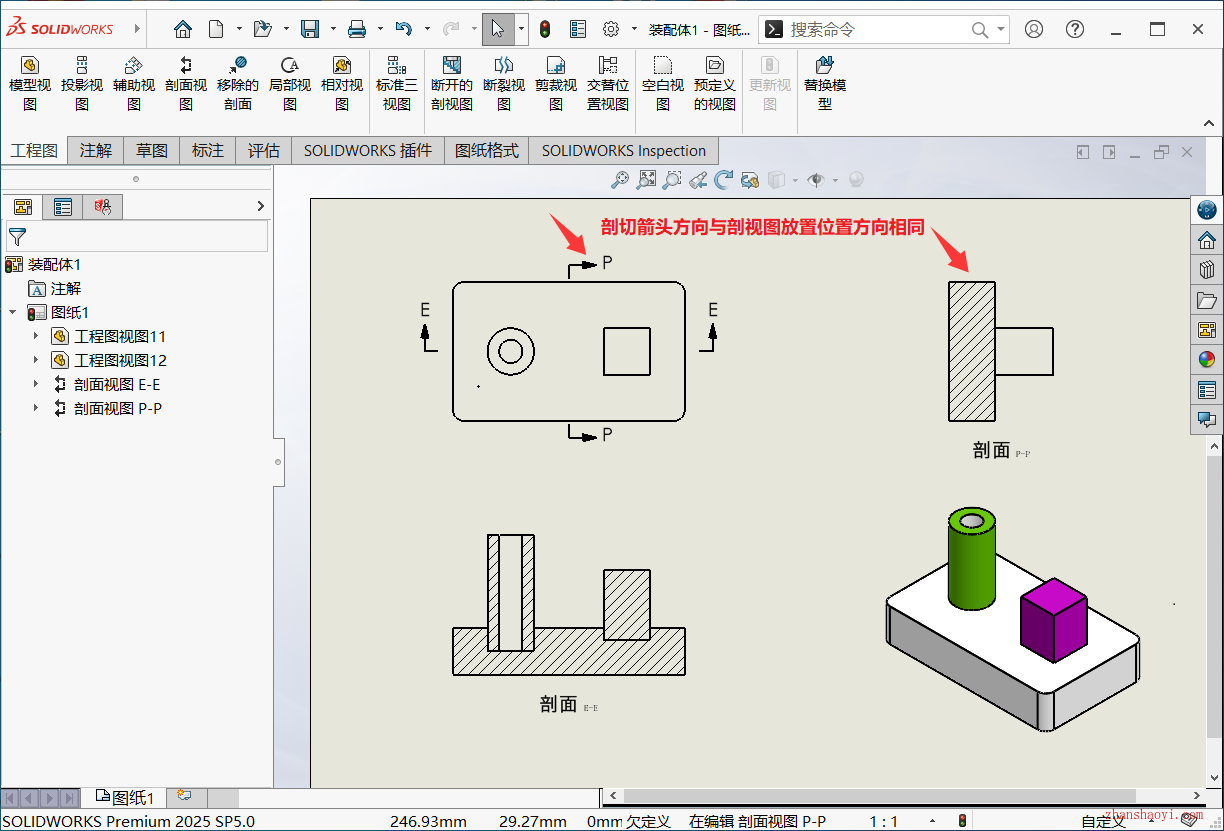
Task: Click the Save icon in title bar
Action: click(311, 29)
